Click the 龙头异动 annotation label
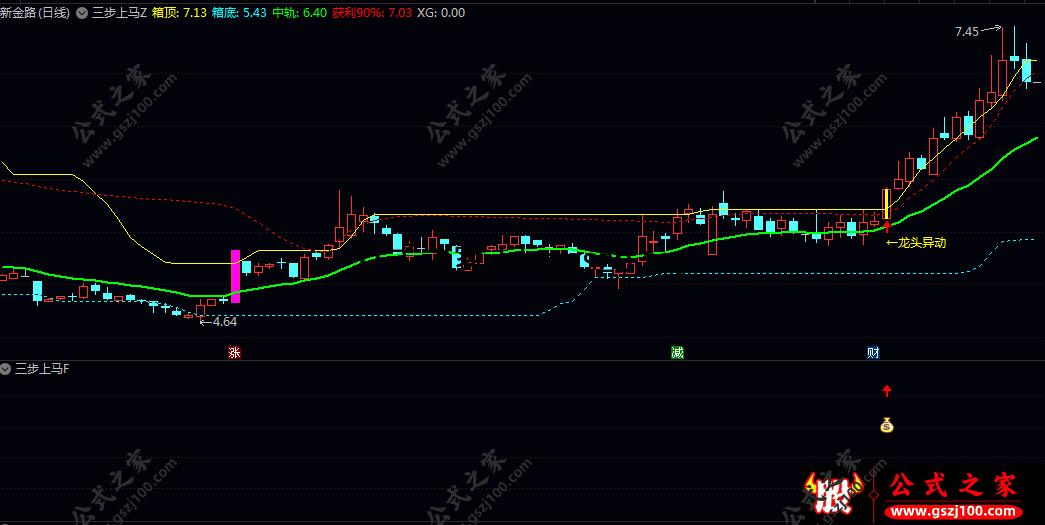 (916, 243)
